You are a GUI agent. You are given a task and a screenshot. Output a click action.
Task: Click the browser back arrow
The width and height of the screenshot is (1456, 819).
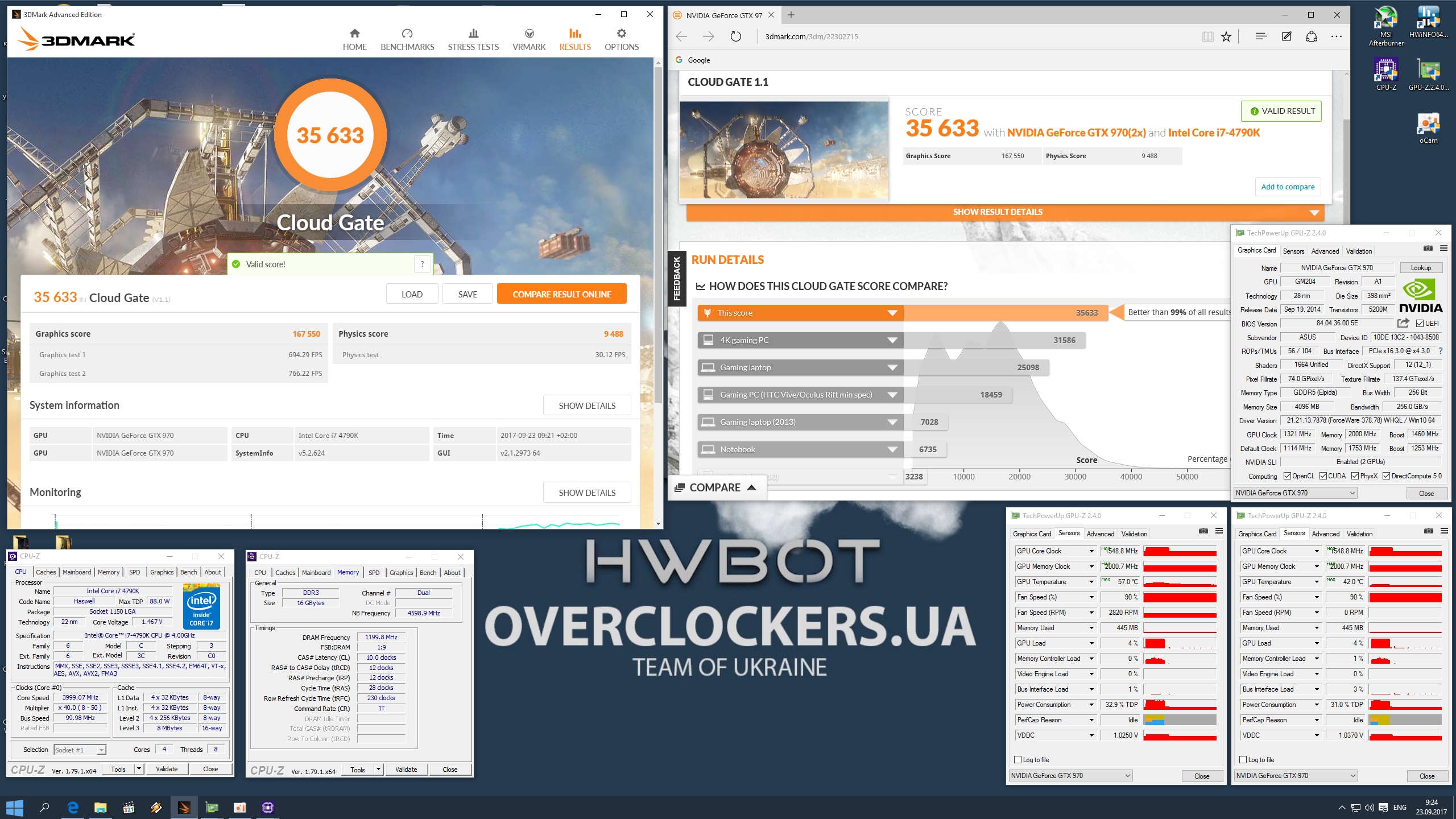click(681, 36)
